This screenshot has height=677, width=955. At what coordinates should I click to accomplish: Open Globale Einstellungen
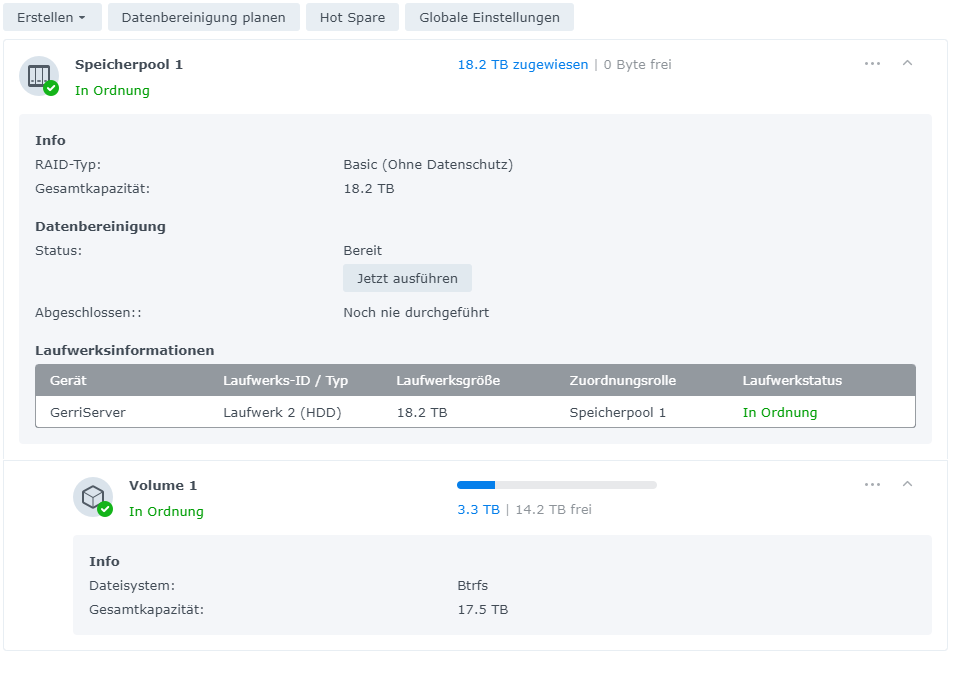489,17
